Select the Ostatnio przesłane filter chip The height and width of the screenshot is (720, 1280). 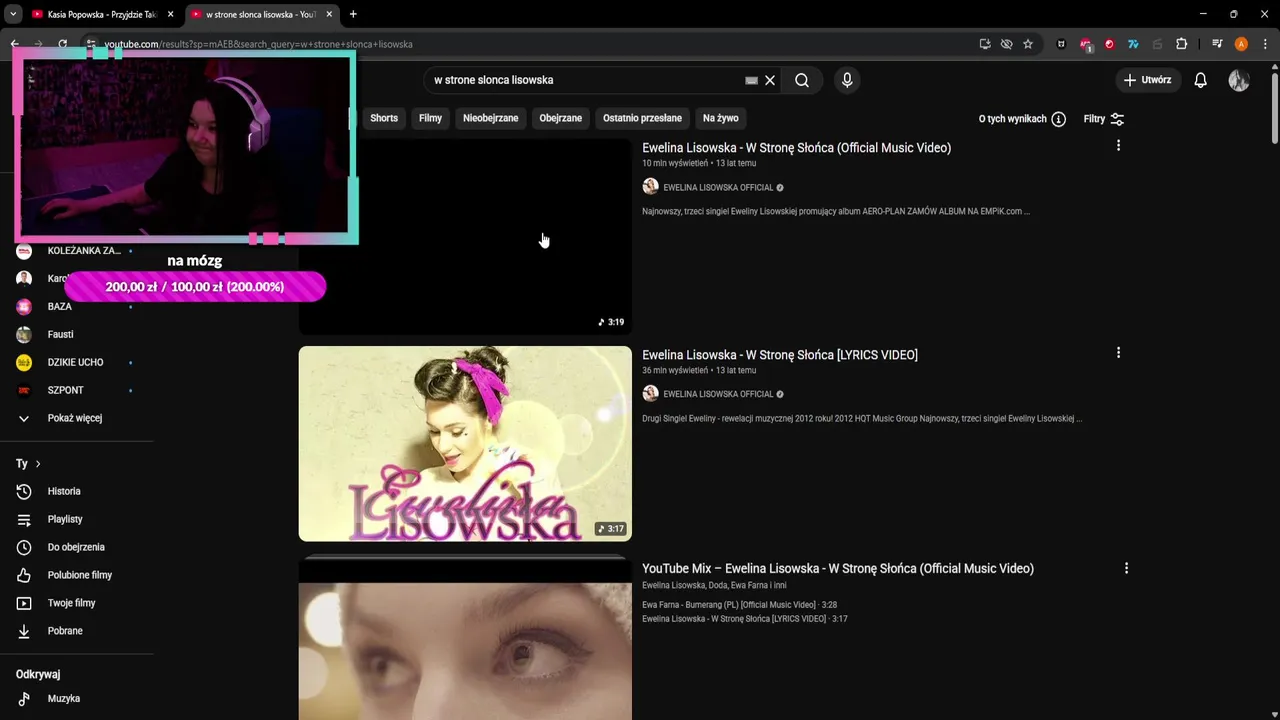tap(642, 118)
